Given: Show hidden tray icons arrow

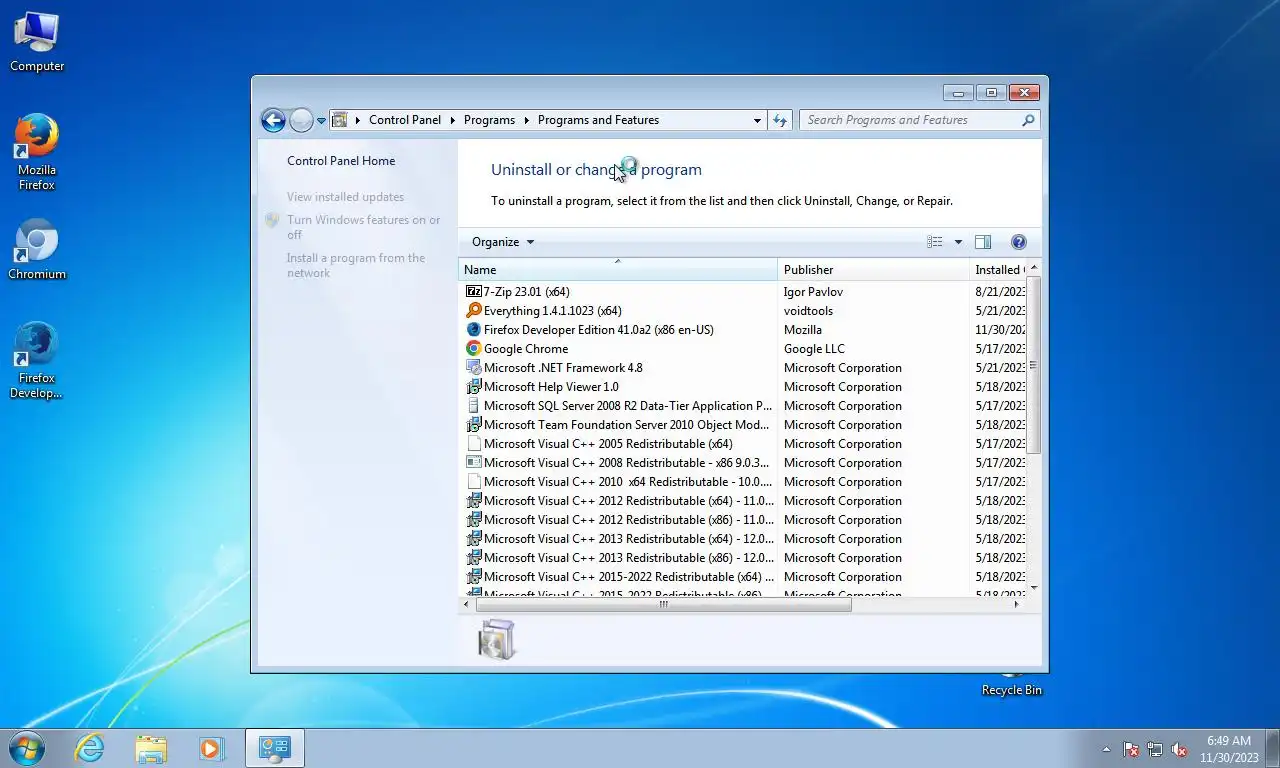Looking at the screenshot, I should (x=1106, y=749).
